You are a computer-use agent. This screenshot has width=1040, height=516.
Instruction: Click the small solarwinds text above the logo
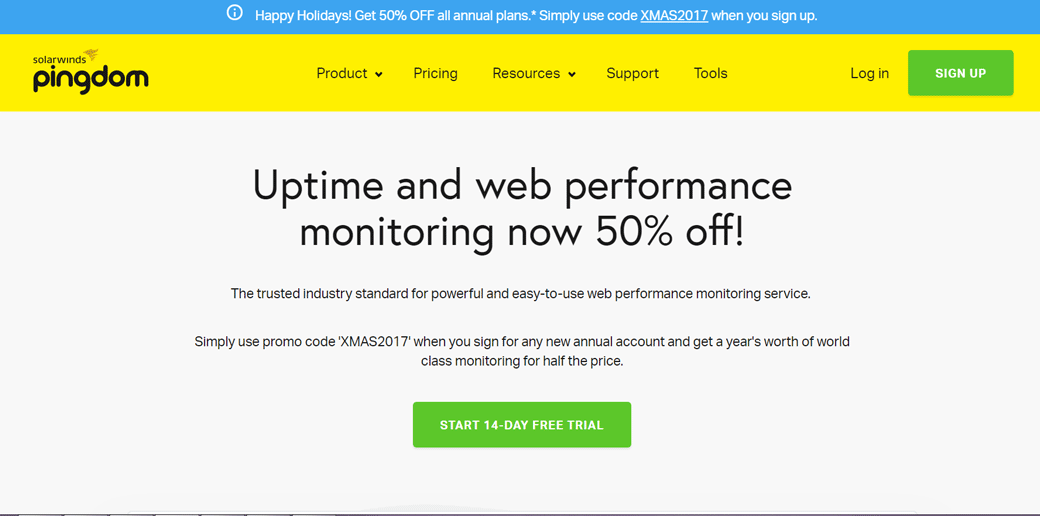[59, 59]
